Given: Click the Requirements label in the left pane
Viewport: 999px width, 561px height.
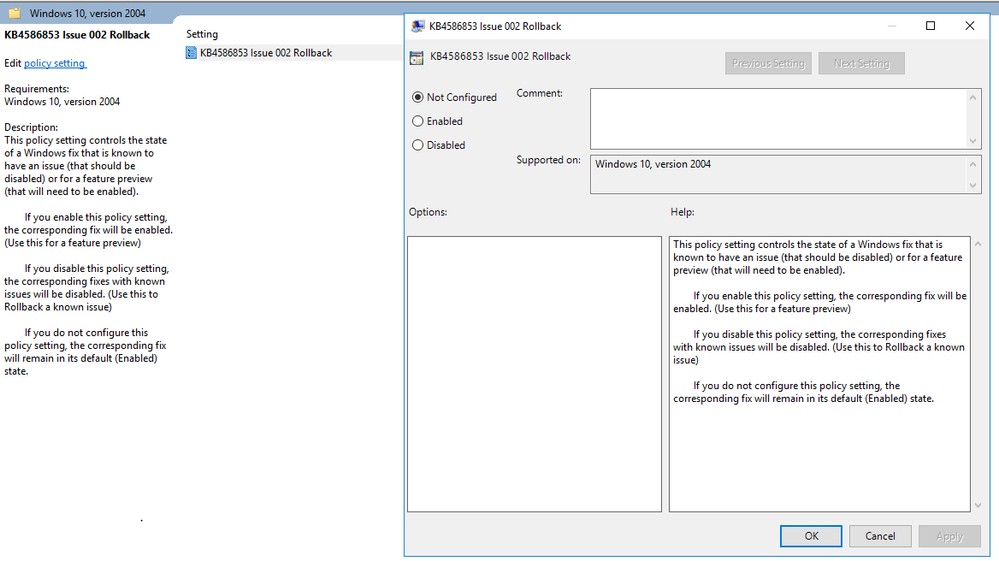Looking at the screenshot, I should coord(36,89).
